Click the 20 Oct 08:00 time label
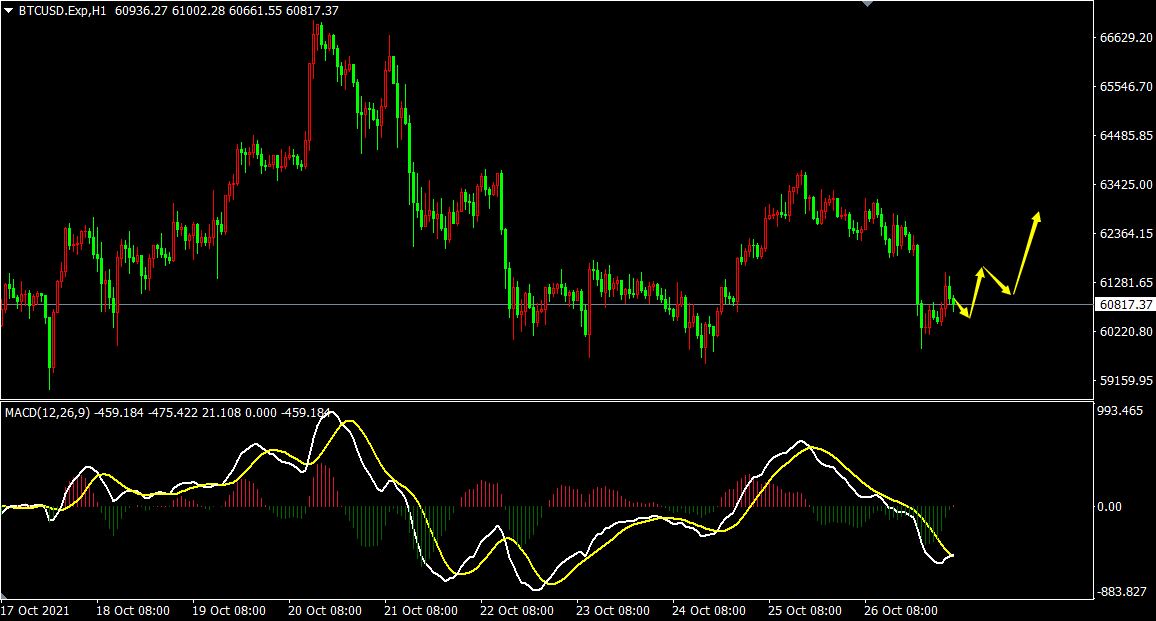This screenshot has width=1156, height=621. pyautogui.click(x=324, y=611)
